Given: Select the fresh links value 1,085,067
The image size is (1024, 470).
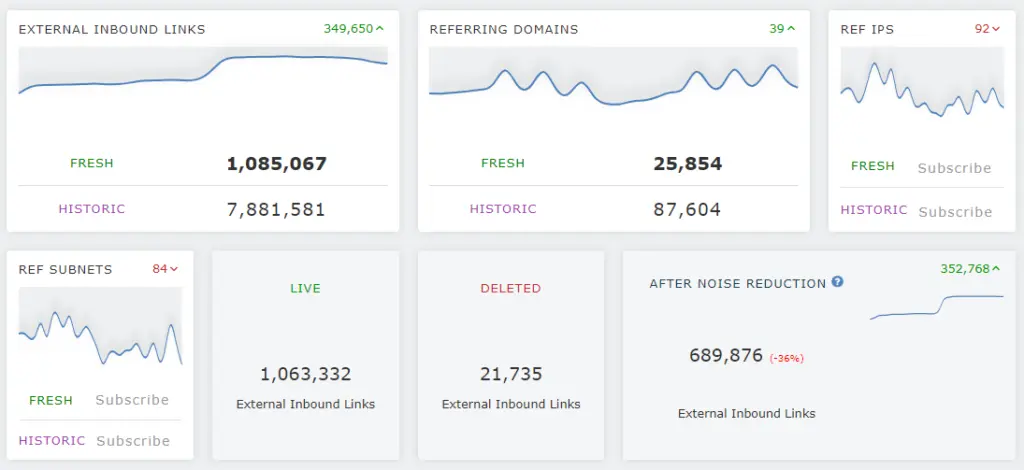Looking at the screenshot, I should pos(276,164).
